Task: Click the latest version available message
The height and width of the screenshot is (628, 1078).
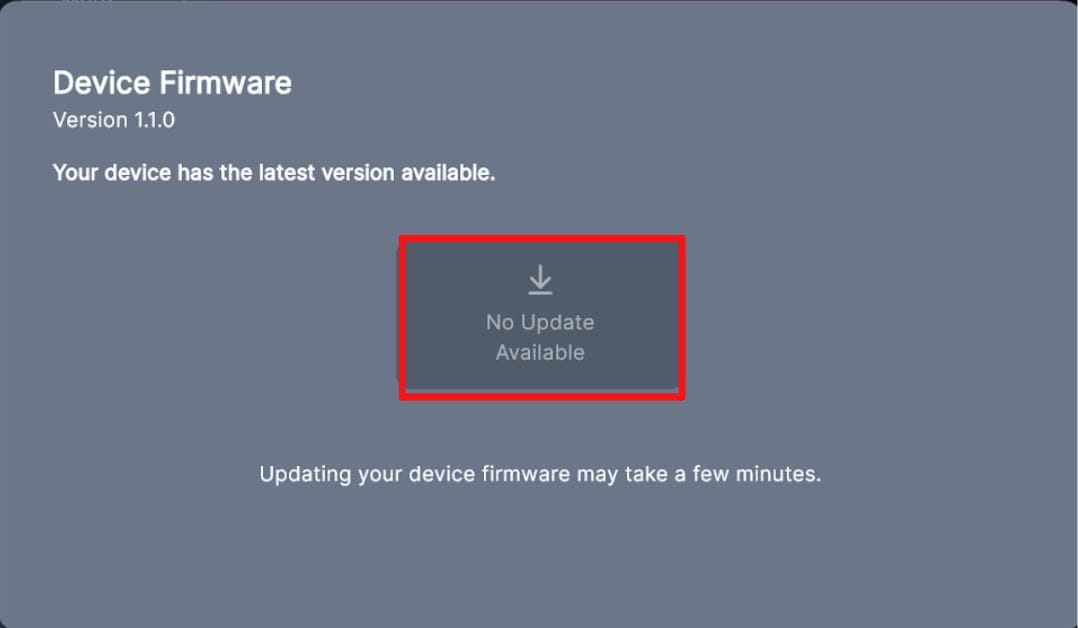Action: [274, 172]
